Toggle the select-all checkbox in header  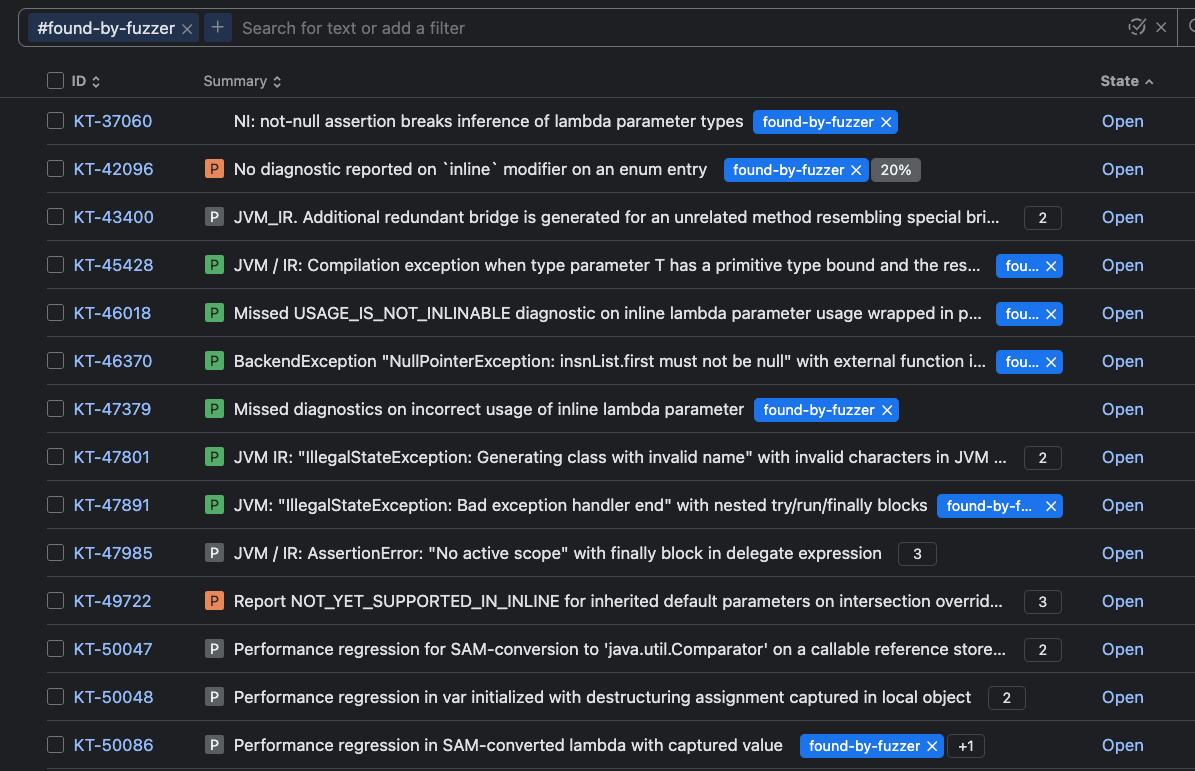[x=55, y=81]
